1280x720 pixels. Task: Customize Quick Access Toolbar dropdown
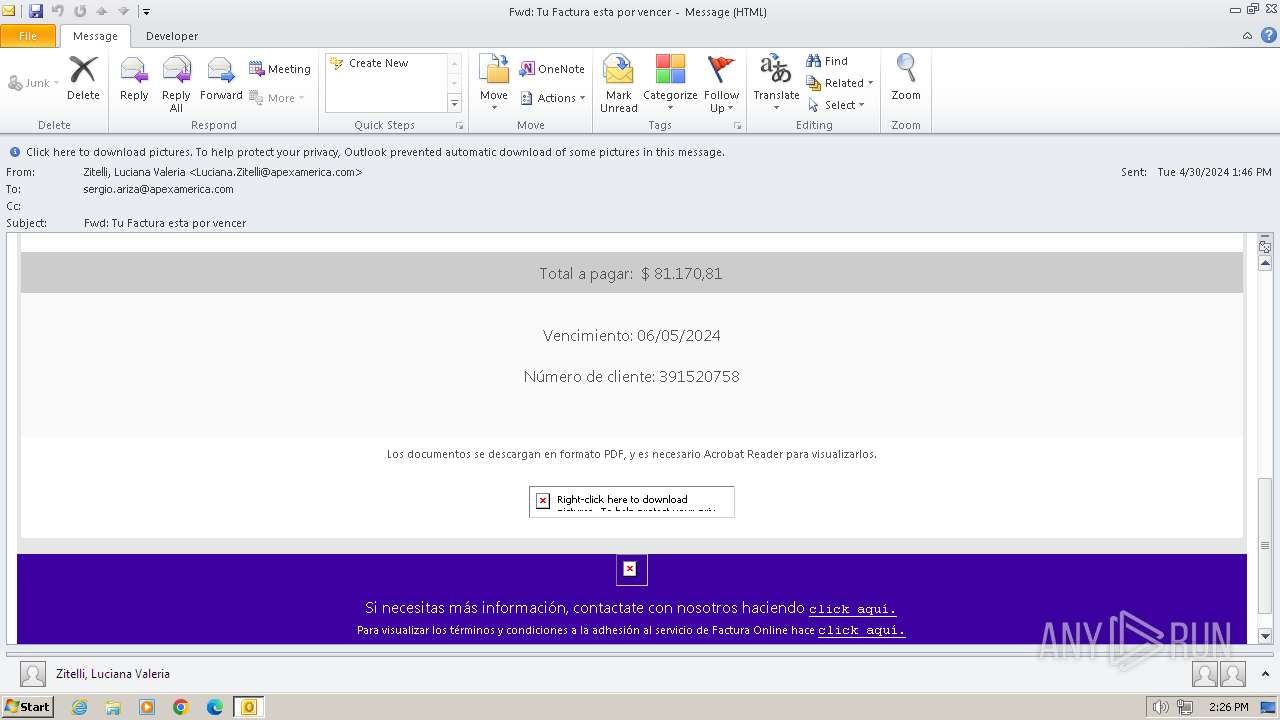(x=146, y=12)
